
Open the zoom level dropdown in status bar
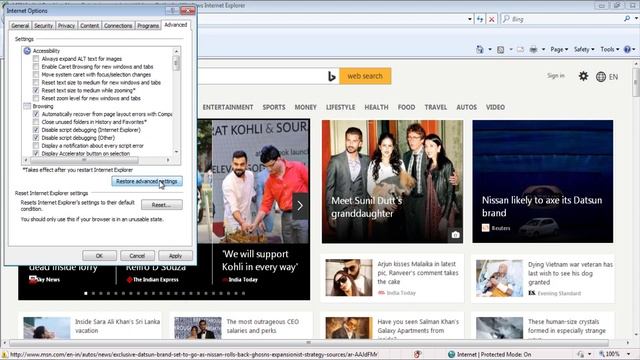(629, 354)
